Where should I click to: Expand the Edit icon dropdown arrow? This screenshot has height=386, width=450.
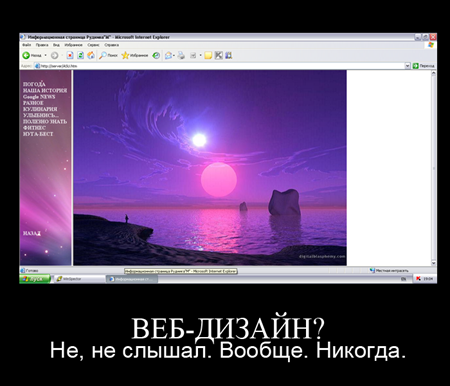tap(200, 55)
